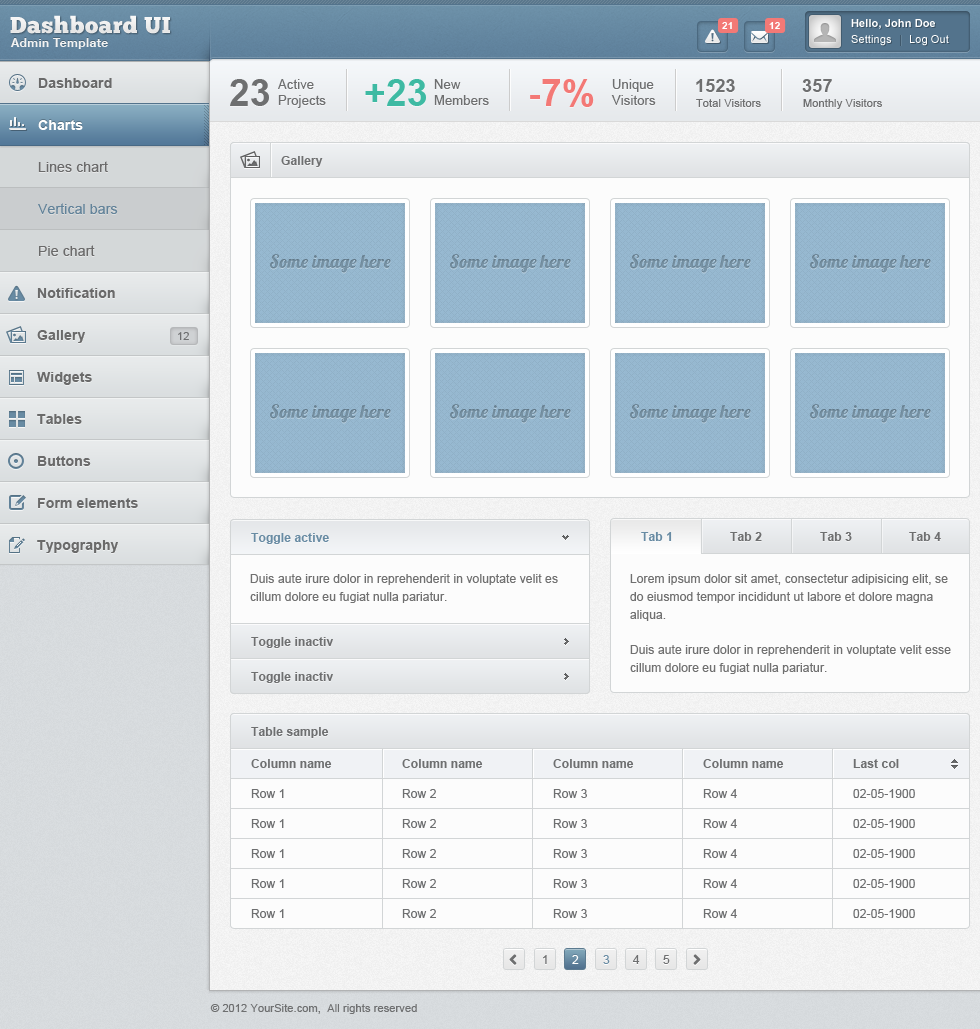The image size is (980, 1029).
Task: Click the Tables grid icon in sidebar
Action: tap(17, 419)
